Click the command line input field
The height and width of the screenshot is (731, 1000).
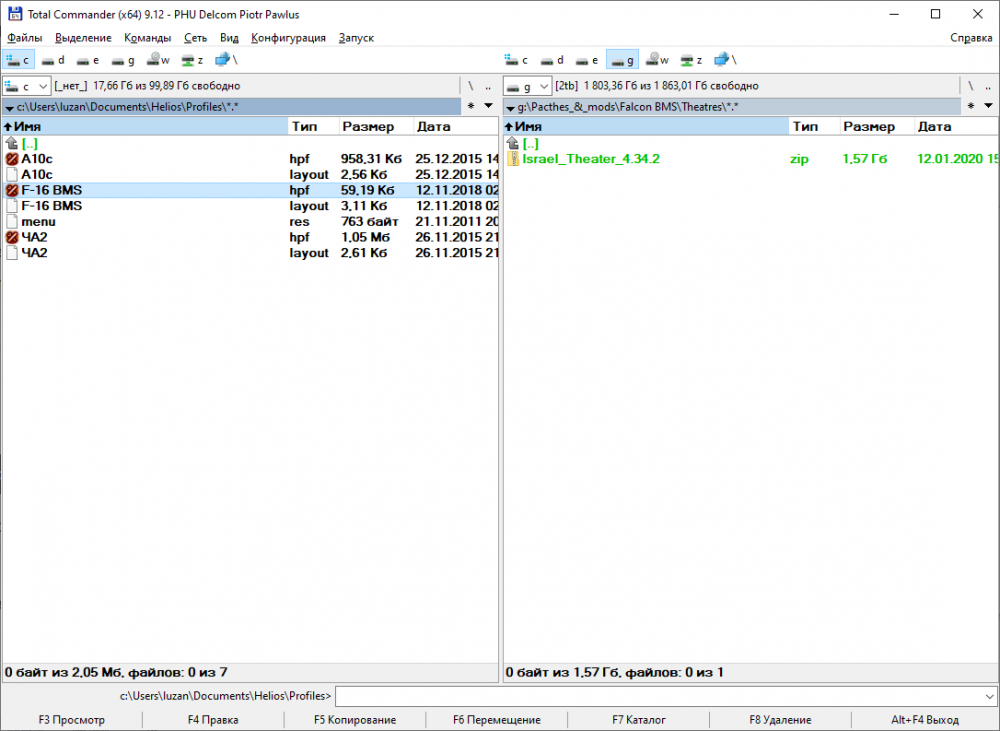[658, 696]
